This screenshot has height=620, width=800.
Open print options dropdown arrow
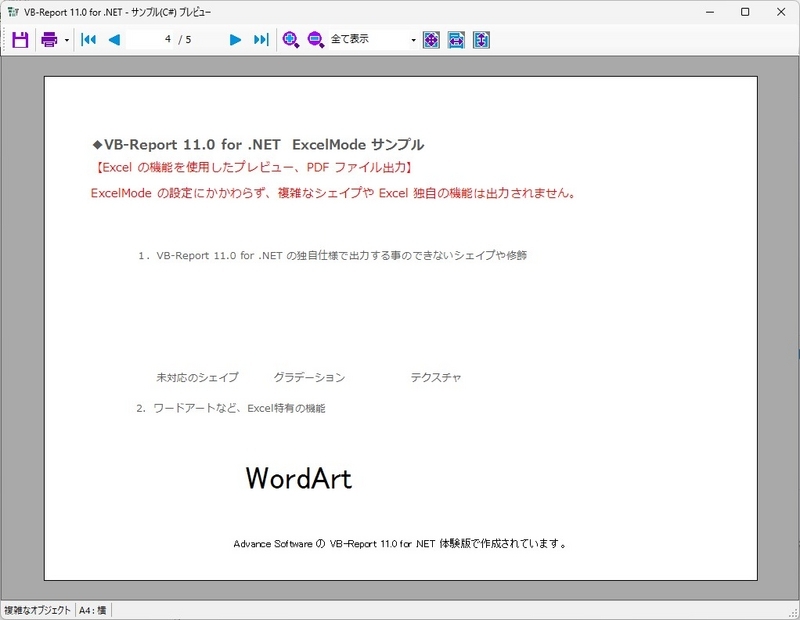coord(67,40)
